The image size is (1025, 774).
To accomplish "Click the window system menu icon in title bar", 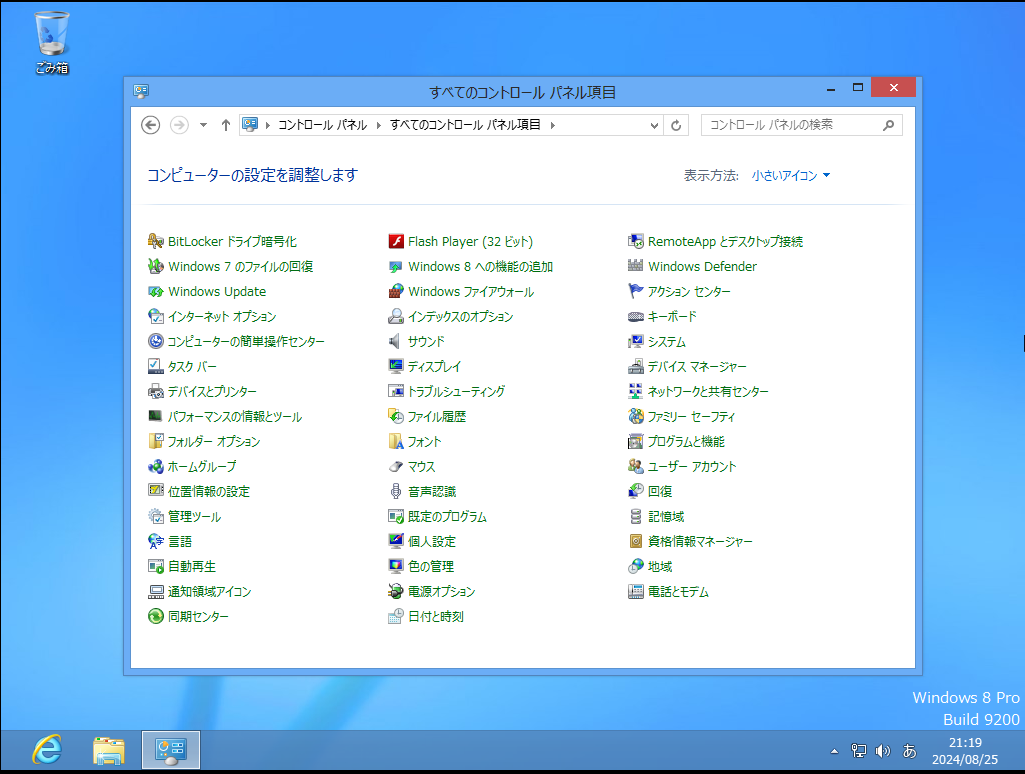I will point(141,91).
